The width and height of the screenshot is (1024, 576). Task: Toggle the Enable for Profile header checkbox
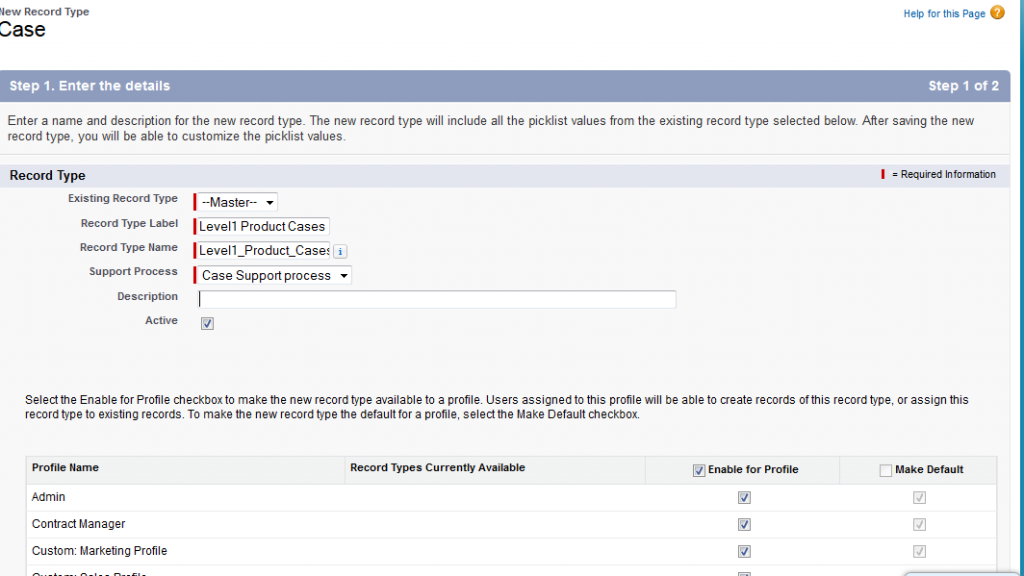coord(699,470)
